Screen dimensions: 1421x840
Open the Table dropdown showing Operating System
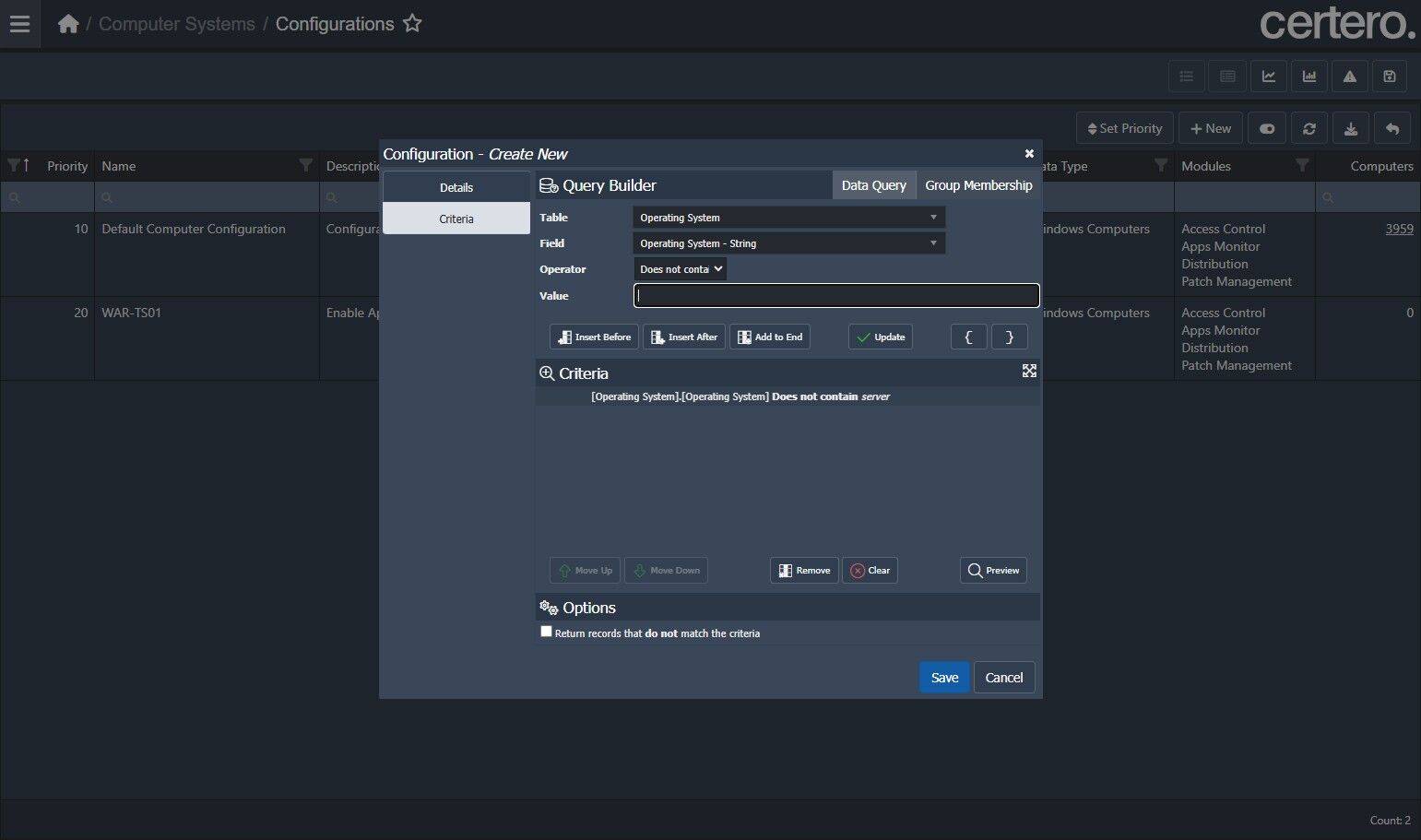pos(788,218)
